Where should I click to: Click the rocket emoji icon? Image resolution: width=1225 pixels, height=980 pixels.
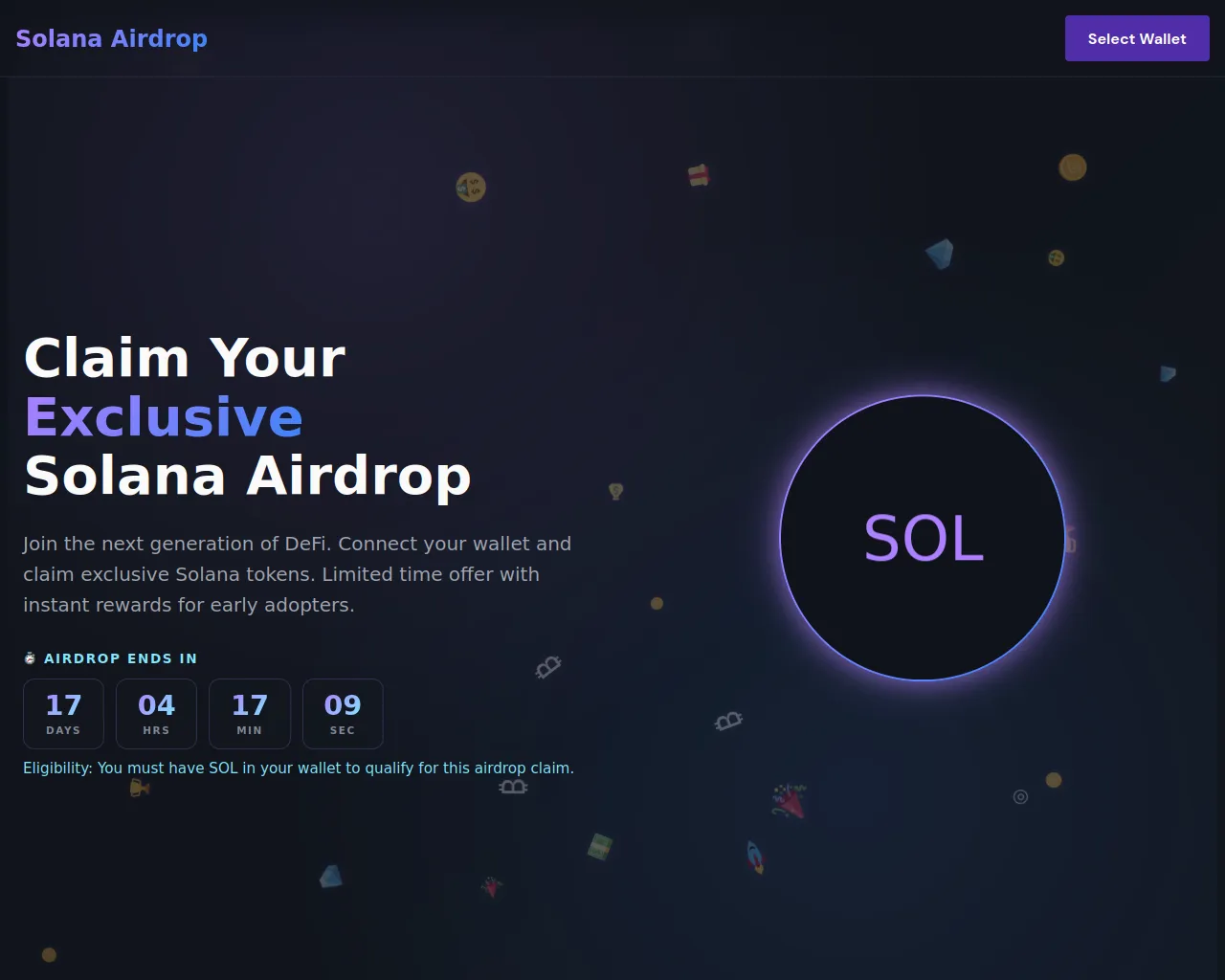coord(755,857)
